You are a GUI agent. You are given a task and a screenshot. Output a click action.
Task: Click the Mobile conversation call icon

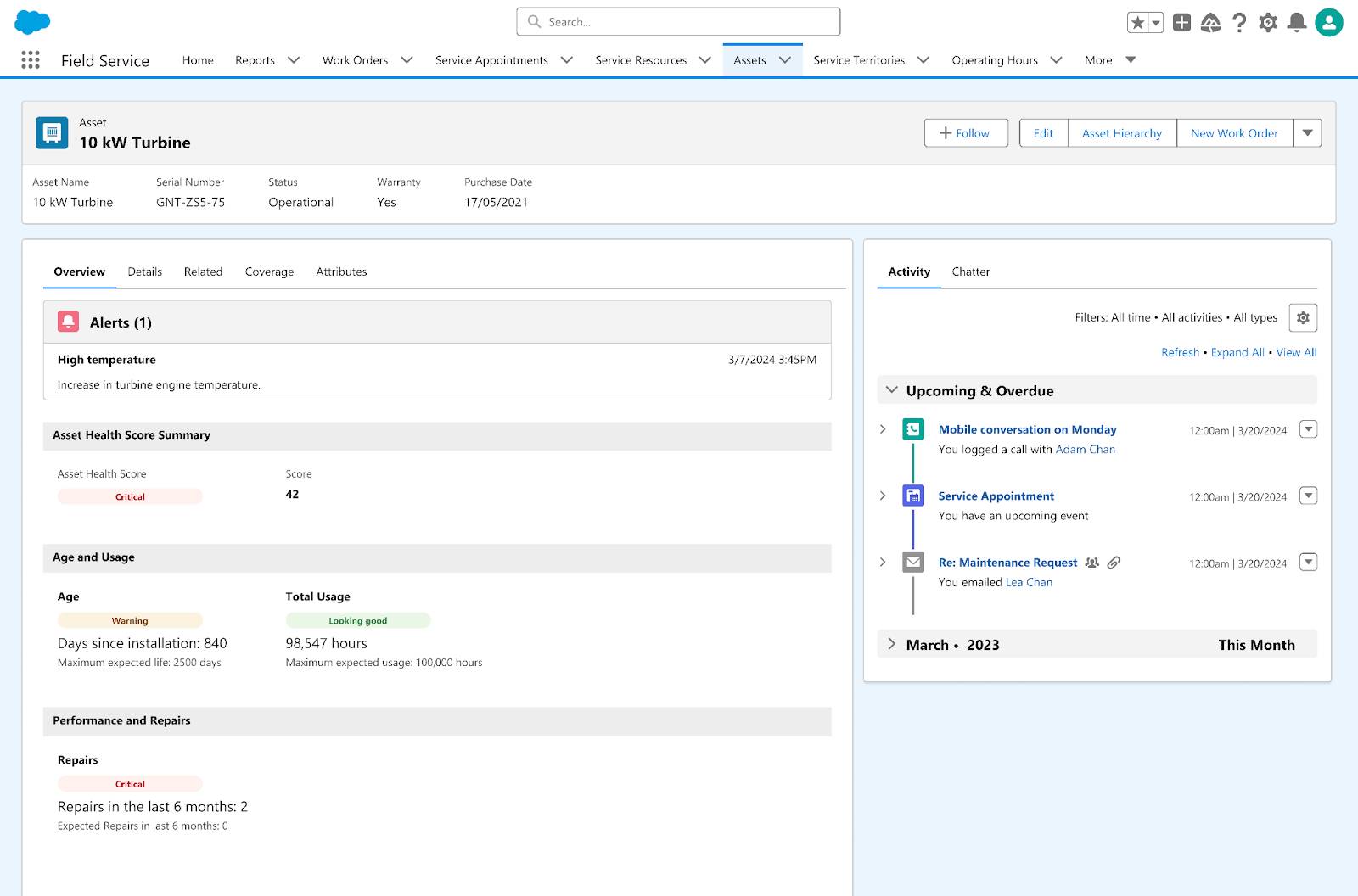[913, 429]
